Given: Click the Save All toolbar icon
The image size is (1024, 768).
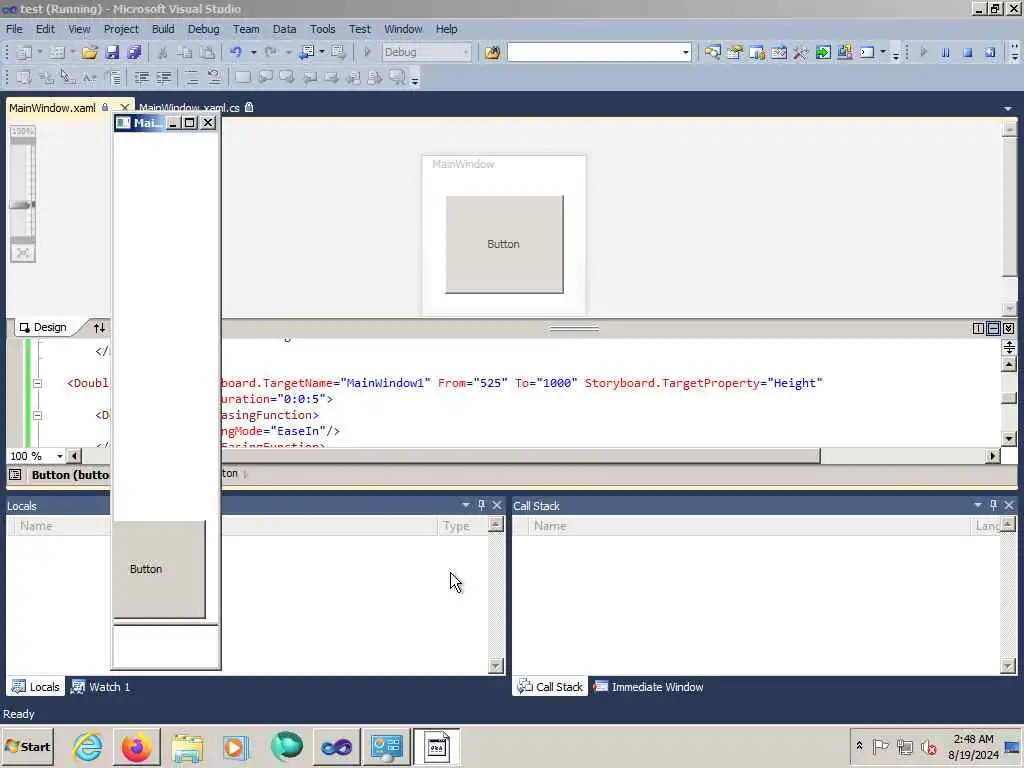Looking at the screenshot, I should coord(134,52).
